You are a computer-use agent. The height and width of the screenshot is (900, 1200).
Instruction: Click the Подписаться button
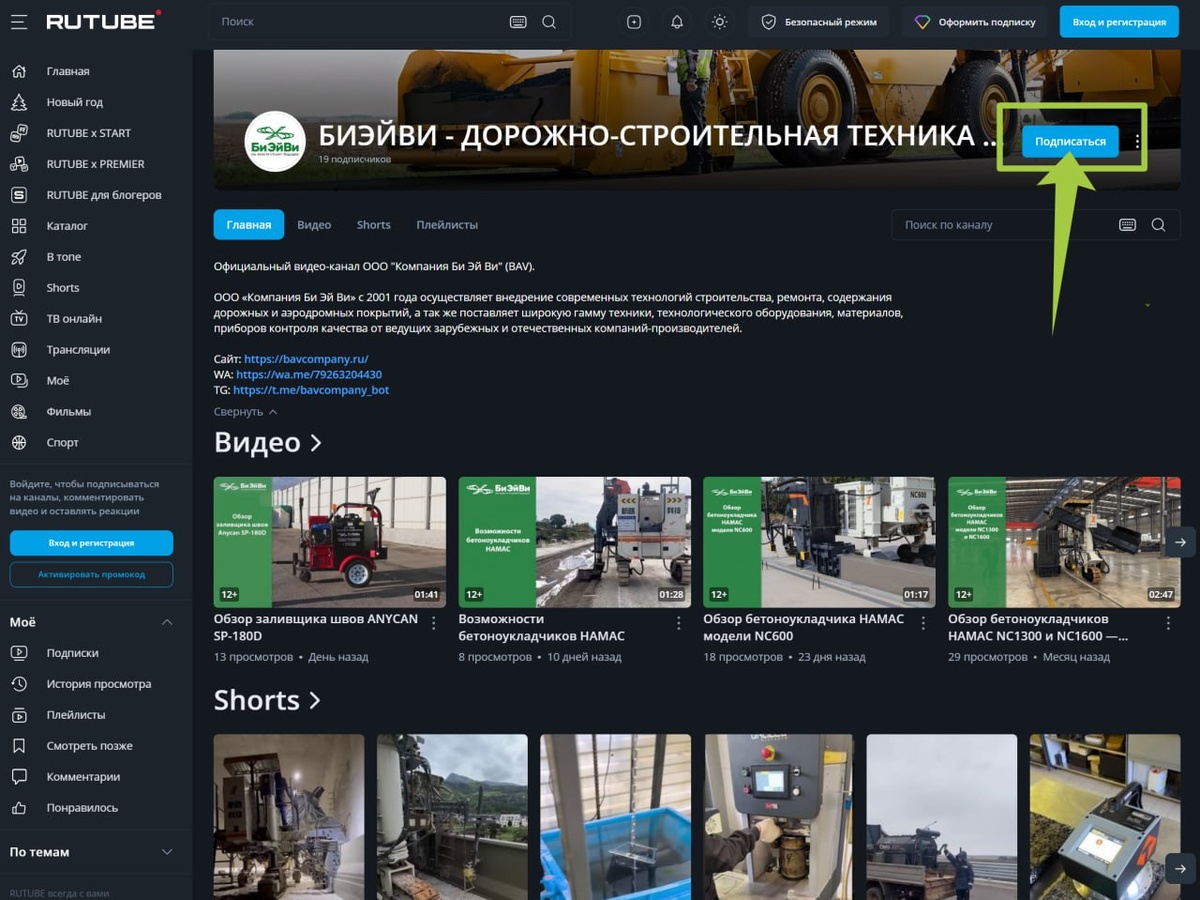(x=1070, y=141)
